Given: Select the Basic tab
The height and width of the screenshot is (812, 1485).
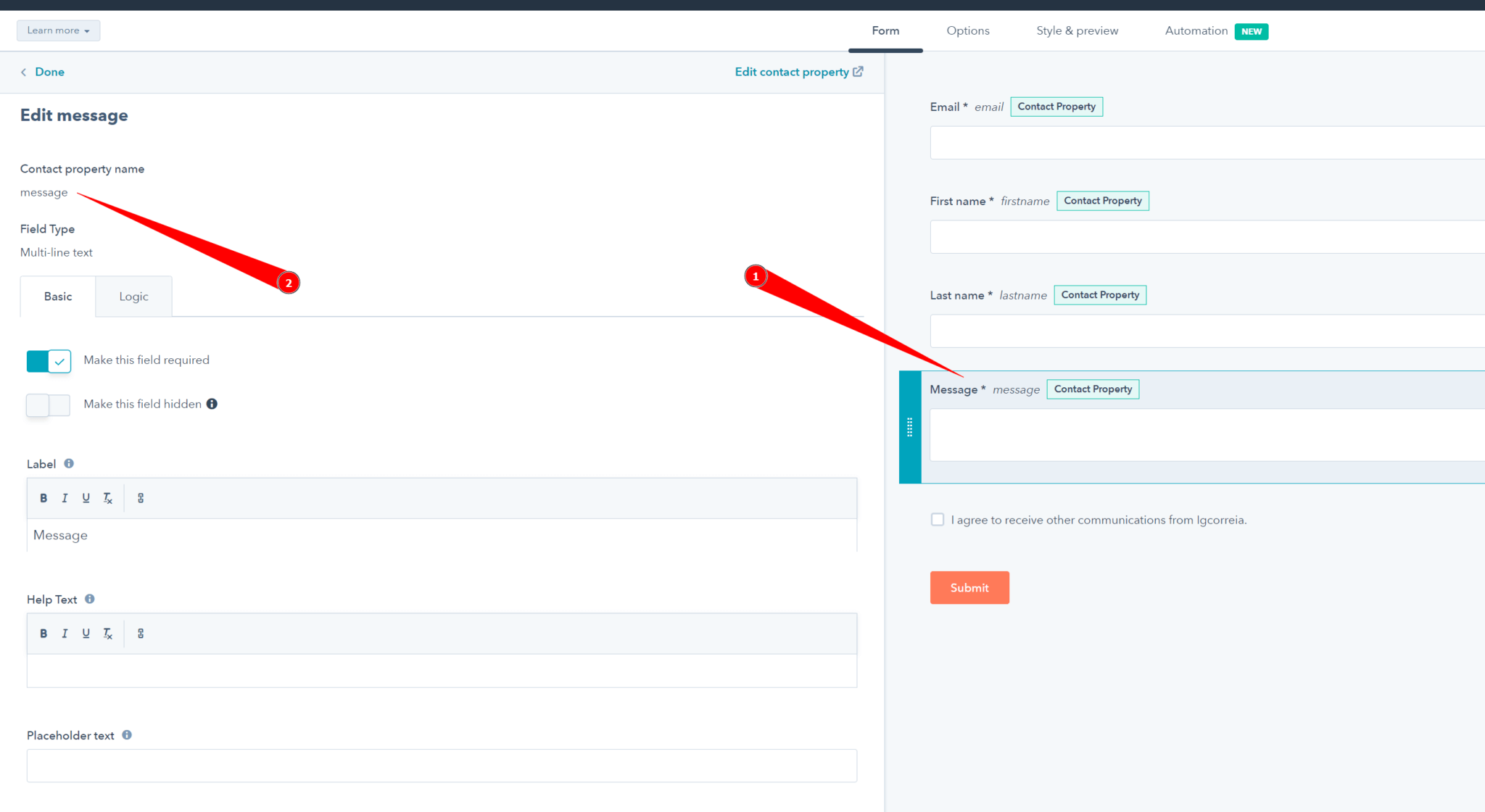Looking at the screenshot, I should coord(58,297).
